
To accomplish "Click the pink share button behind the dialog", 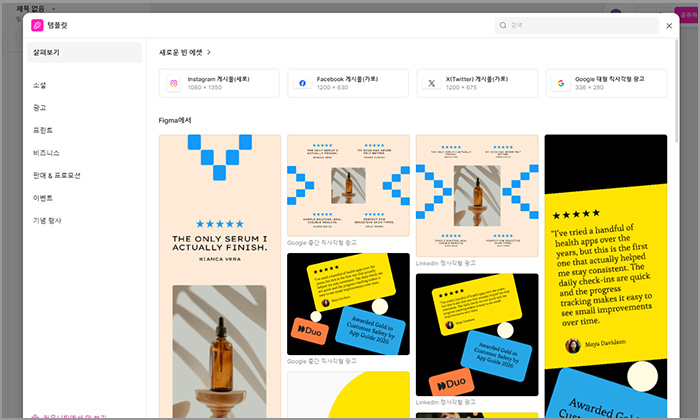I will pos(687,13).
